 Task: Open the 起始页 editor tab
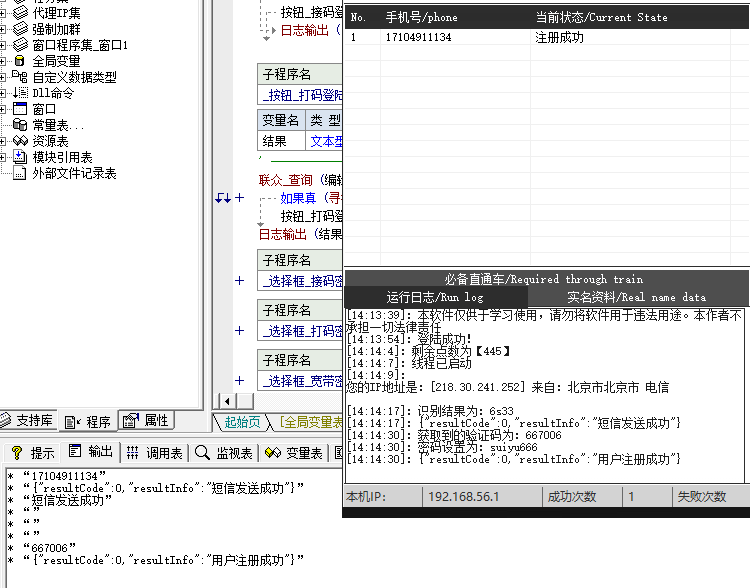point(242,422)
